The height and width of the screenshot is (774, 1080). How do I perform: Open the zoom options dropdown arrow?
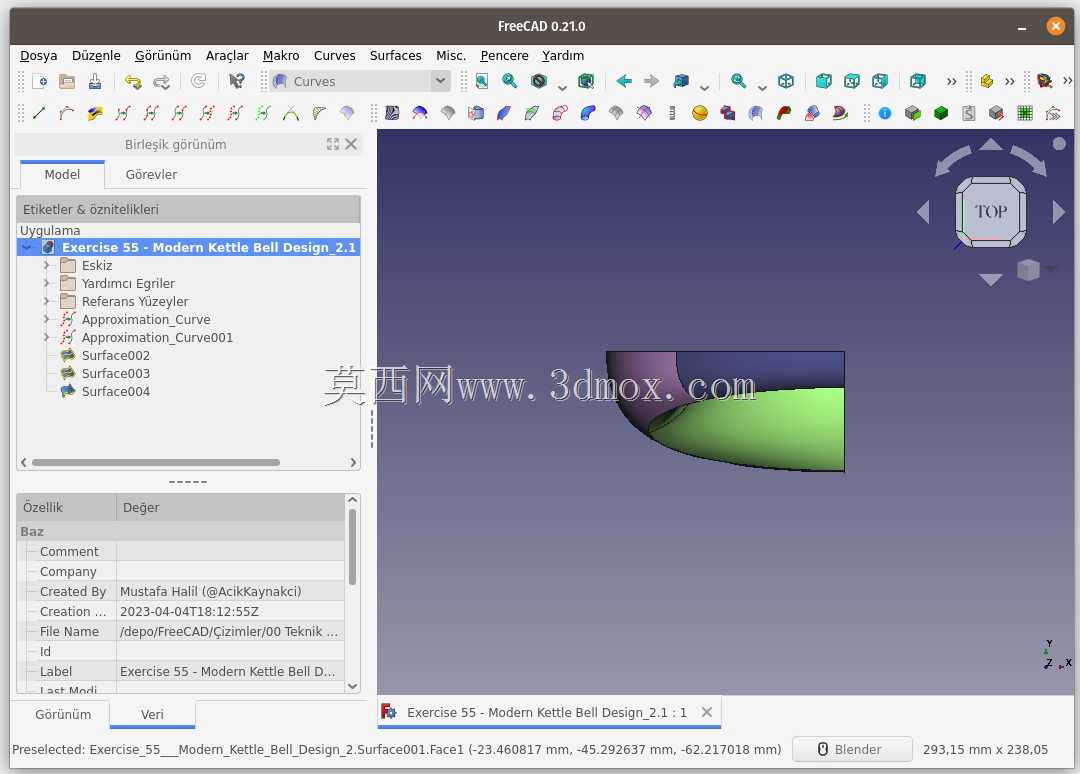[762, 87]
